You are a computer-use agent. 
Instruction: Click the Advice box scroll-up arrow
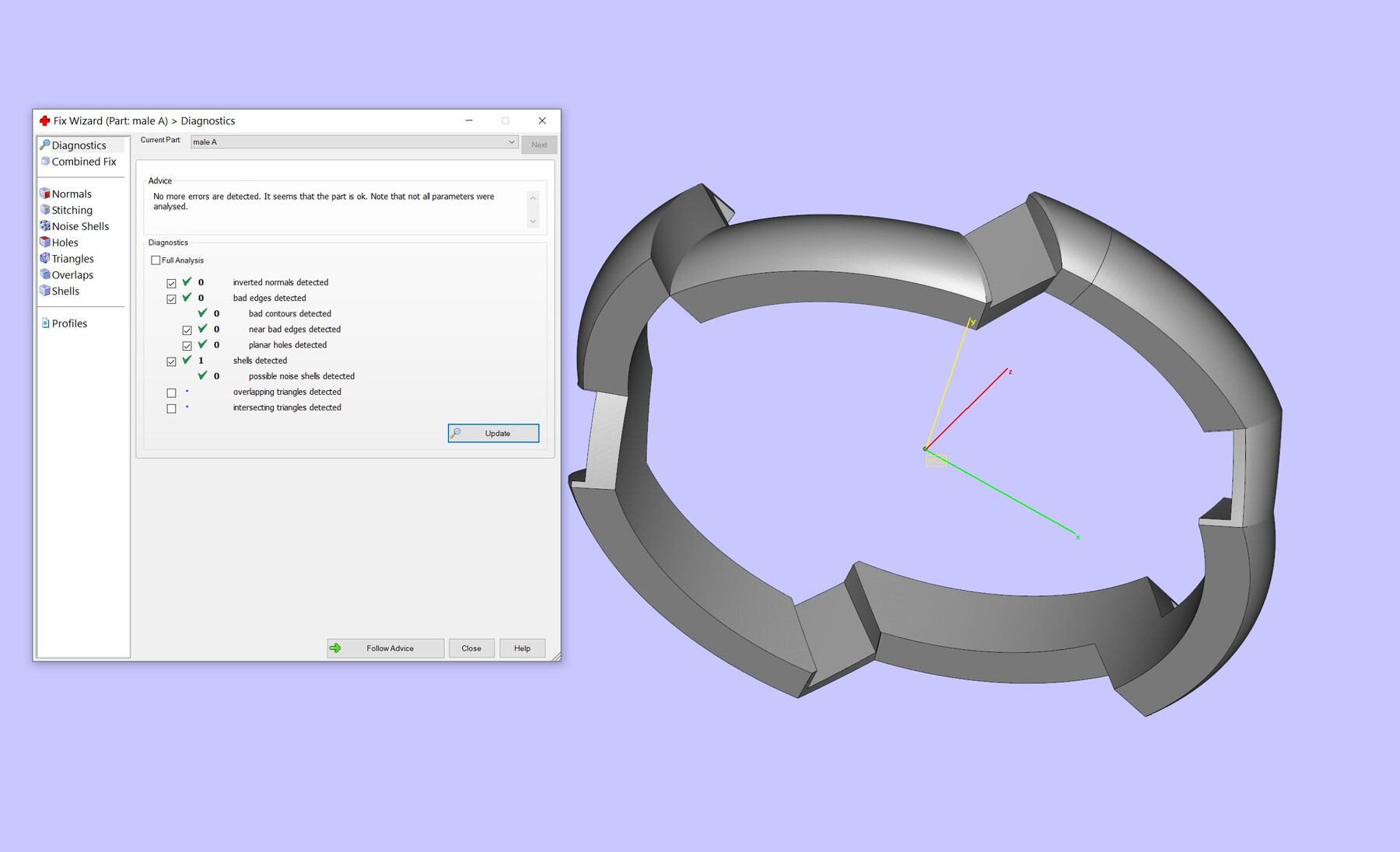tap(533, 198)
